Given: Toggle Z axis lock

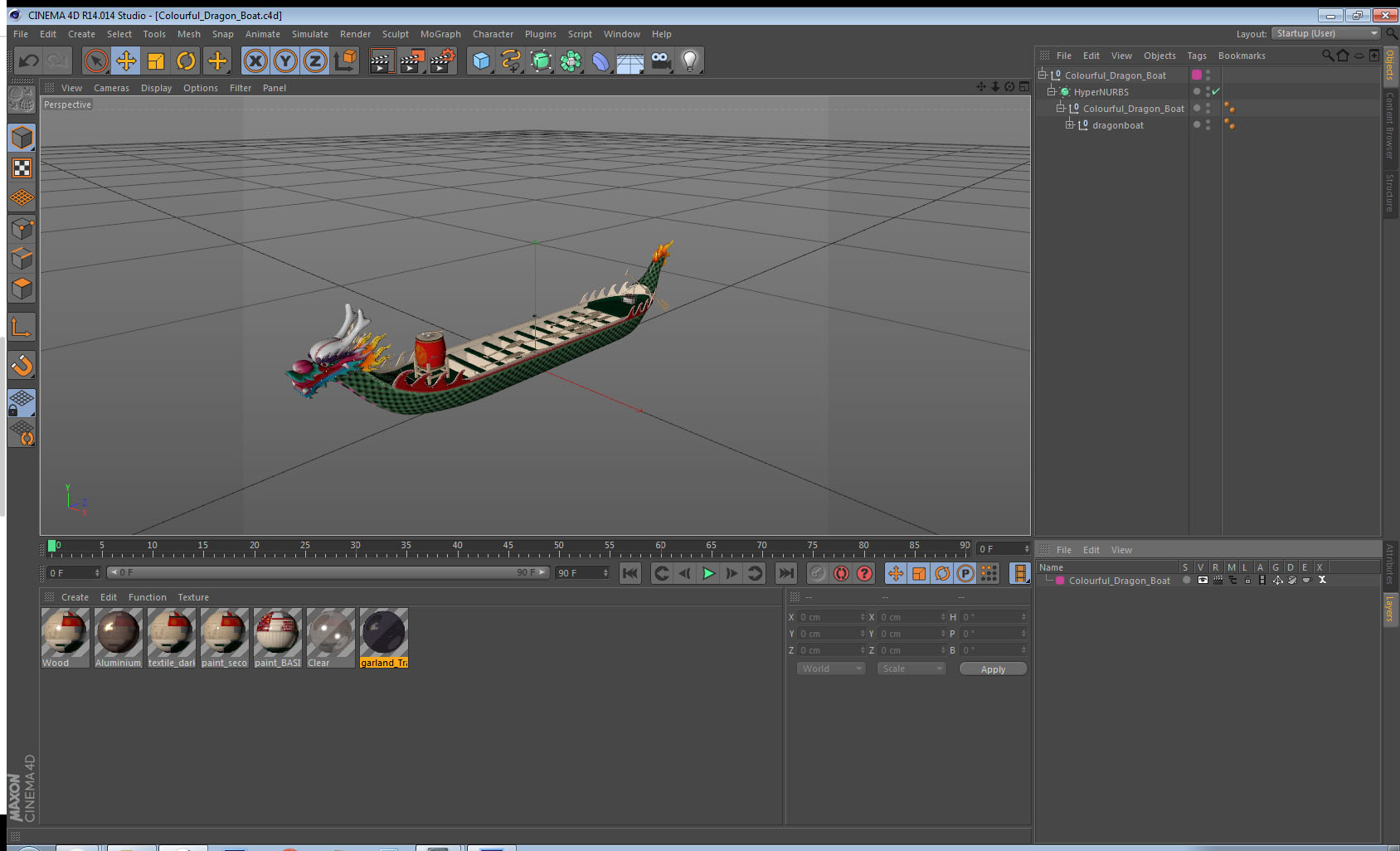Looking at the screenshot, I should click(315, 61).
